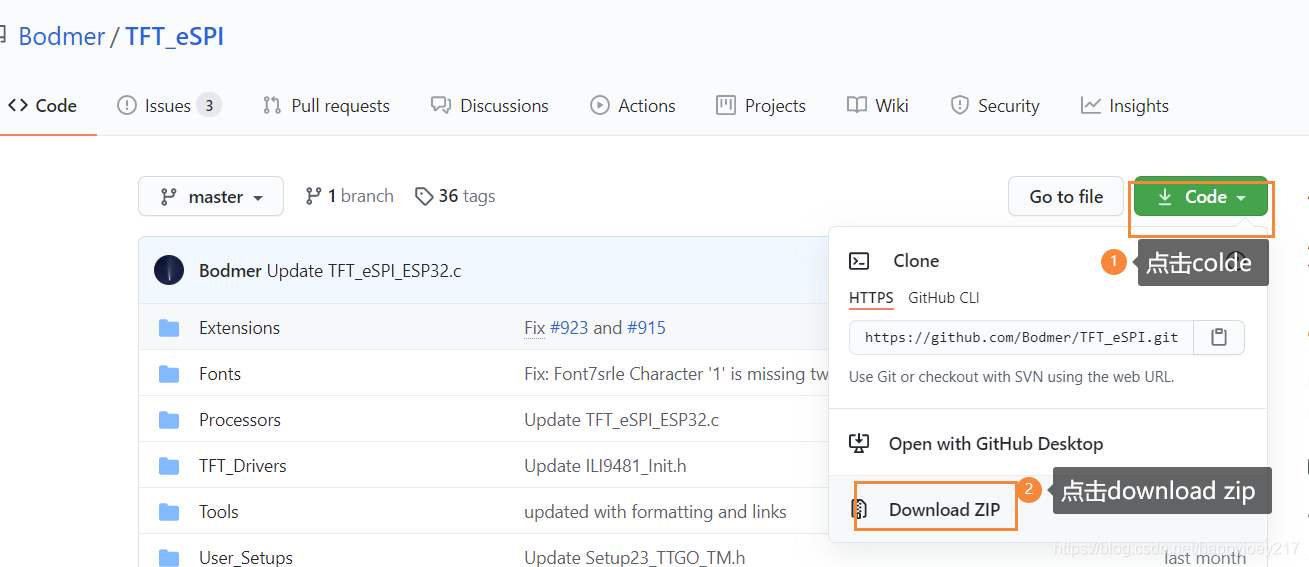Click the GitHub Desktop download icon
The image size is (1309, 567).
[859, 443]
